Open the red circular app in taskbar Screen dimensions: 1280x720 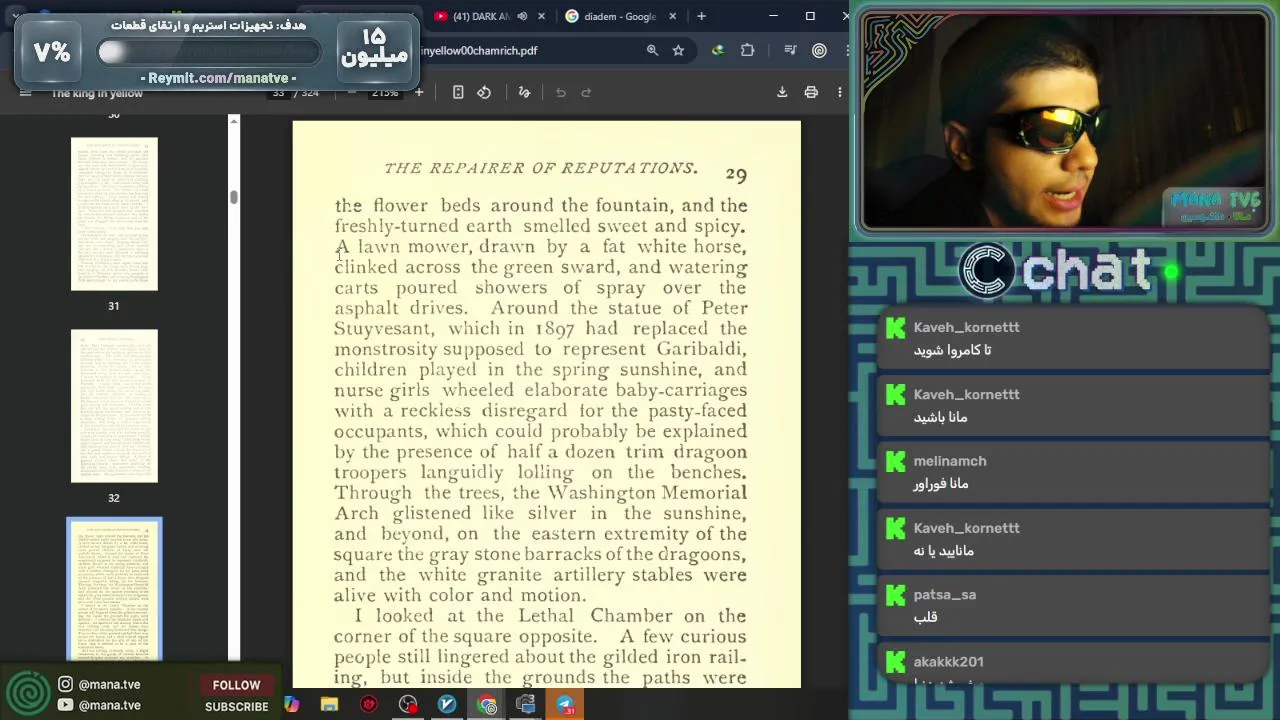[369, 705]
